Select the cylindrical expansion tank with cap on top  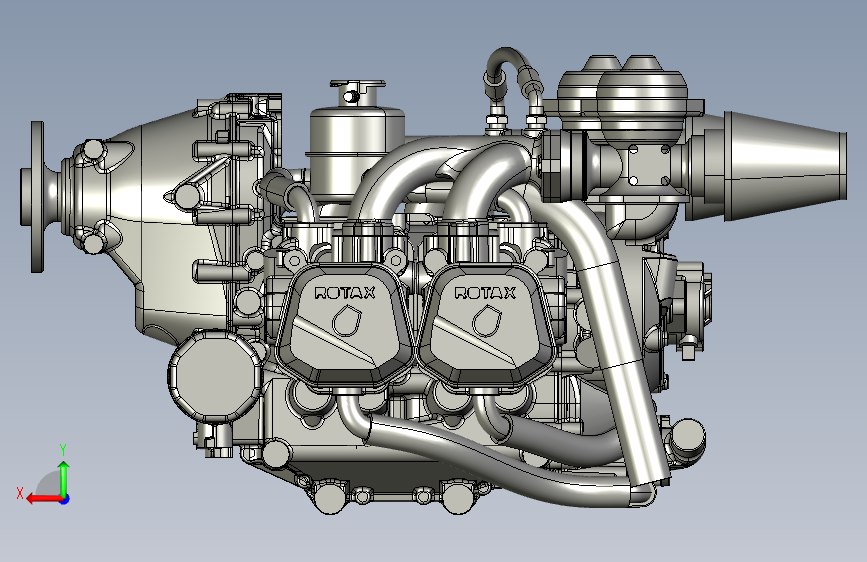(x=357, y=141)
